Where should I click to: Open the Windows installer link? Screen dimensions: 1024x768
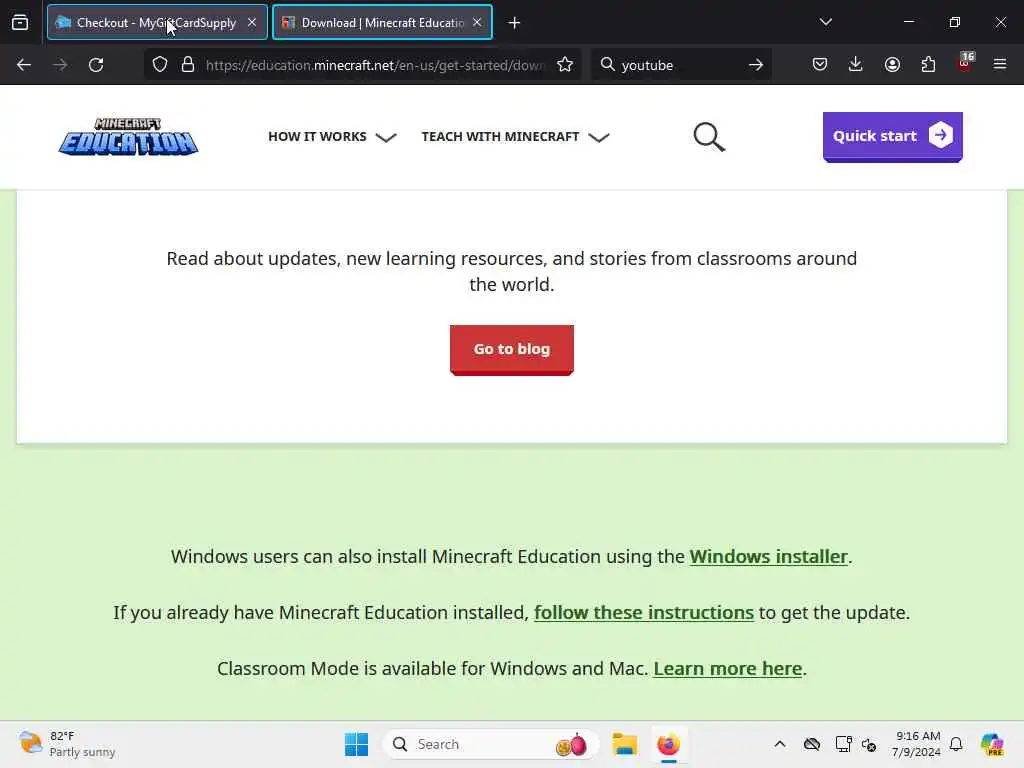(x=768, y=556)
